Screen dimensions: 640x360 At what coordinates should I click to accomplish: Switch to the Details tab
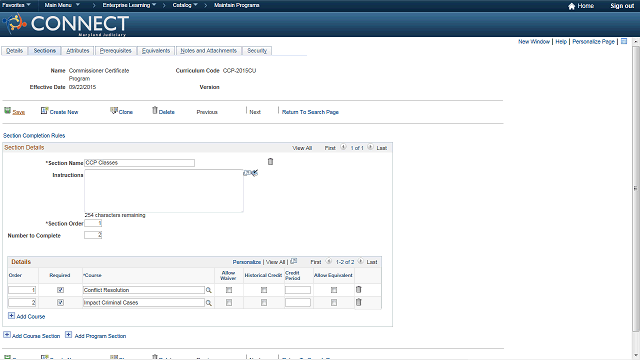pyautogui.click(x=14, y=51)
